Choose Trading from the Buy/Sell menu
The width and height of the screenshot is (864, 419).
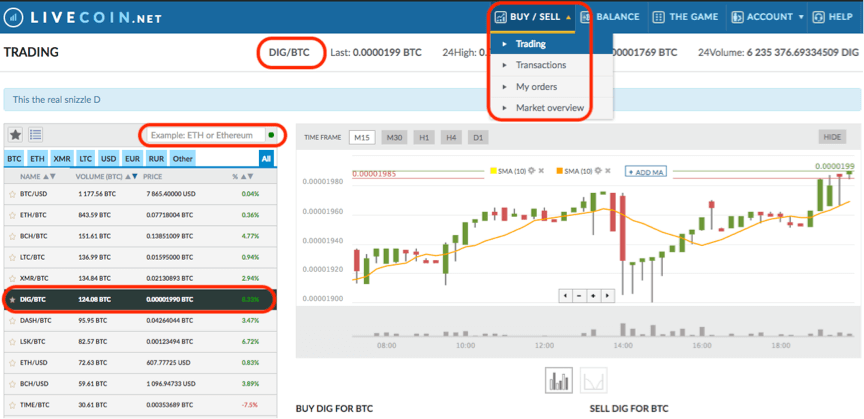(552, 44)
